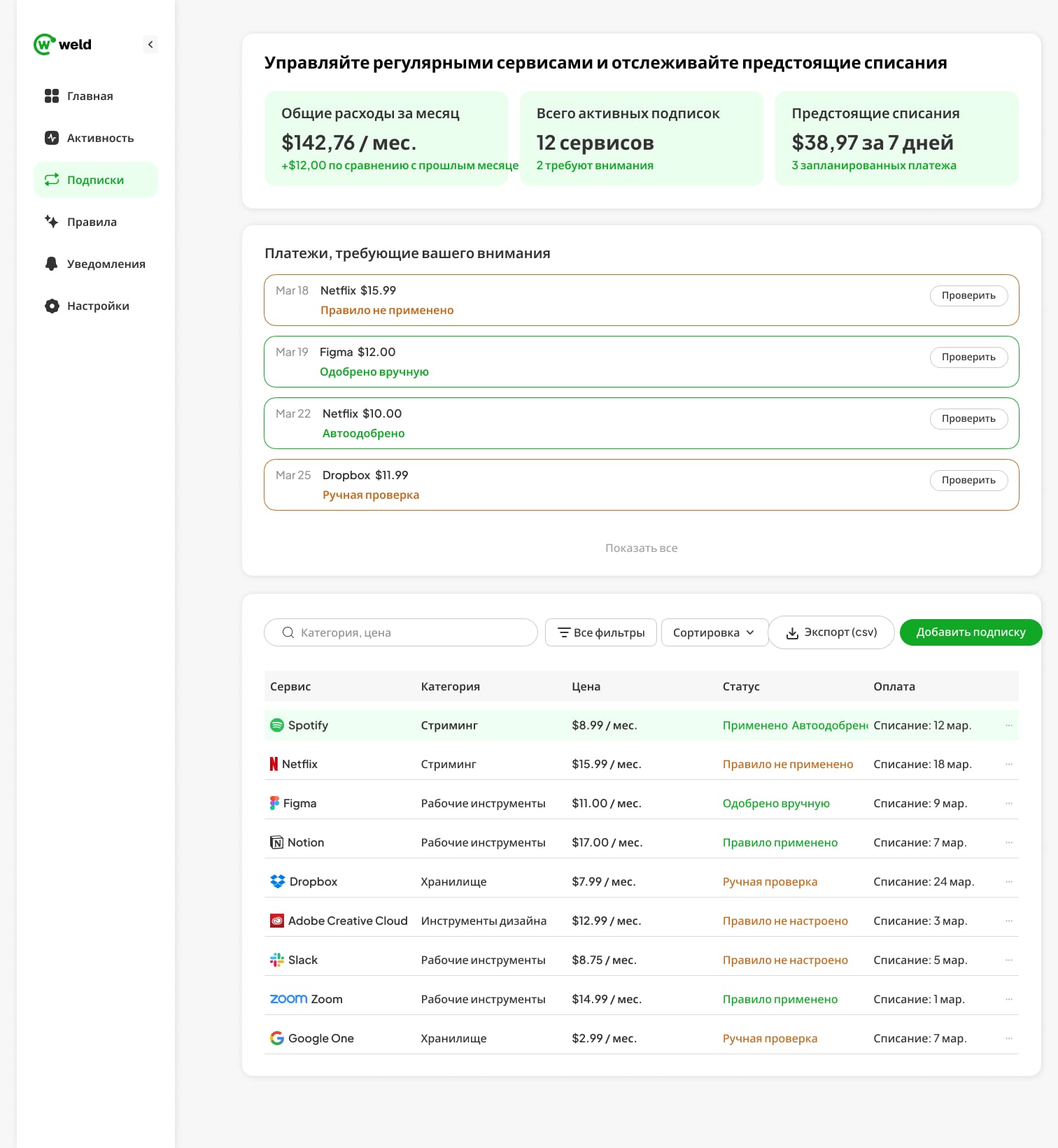The height and width of the screenshot is (1148, 1058).
Task: Click the "2 требуют внимания" text
Action: click(x=595, y=166)
